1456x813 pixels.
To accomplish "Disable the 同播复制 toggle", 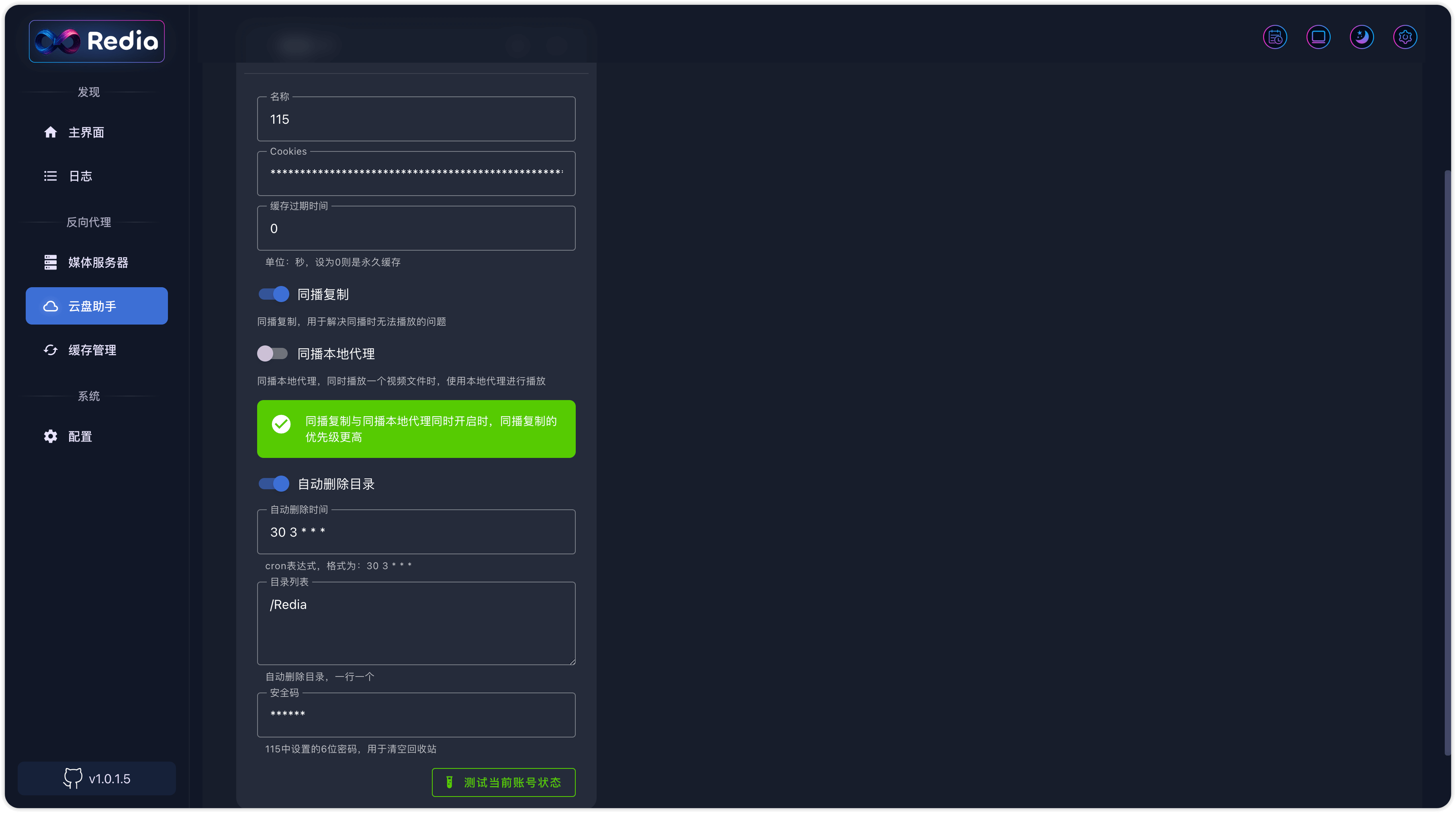I will point(274,294).
